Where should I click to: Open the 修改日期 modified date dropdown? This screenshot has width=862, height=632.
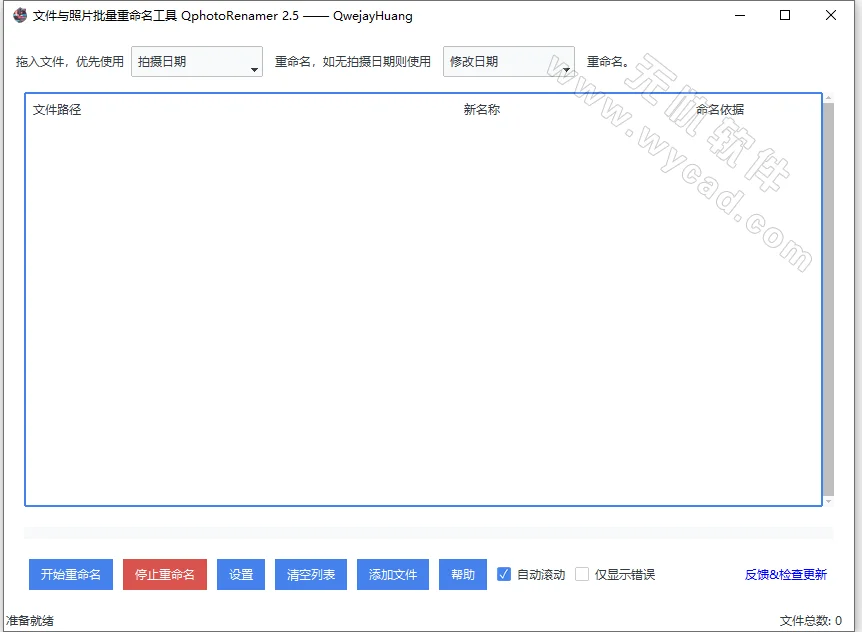click(508, 61)
